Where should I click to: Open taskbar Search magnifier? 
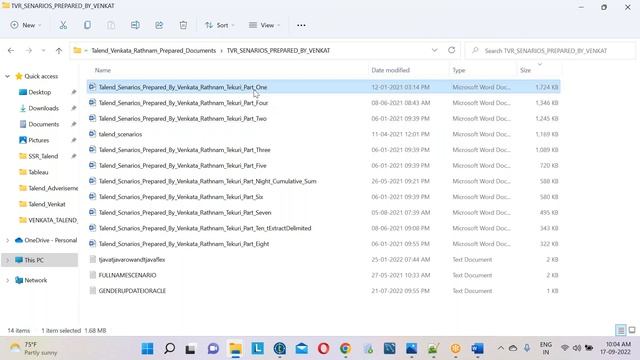[x=169, y=349]
